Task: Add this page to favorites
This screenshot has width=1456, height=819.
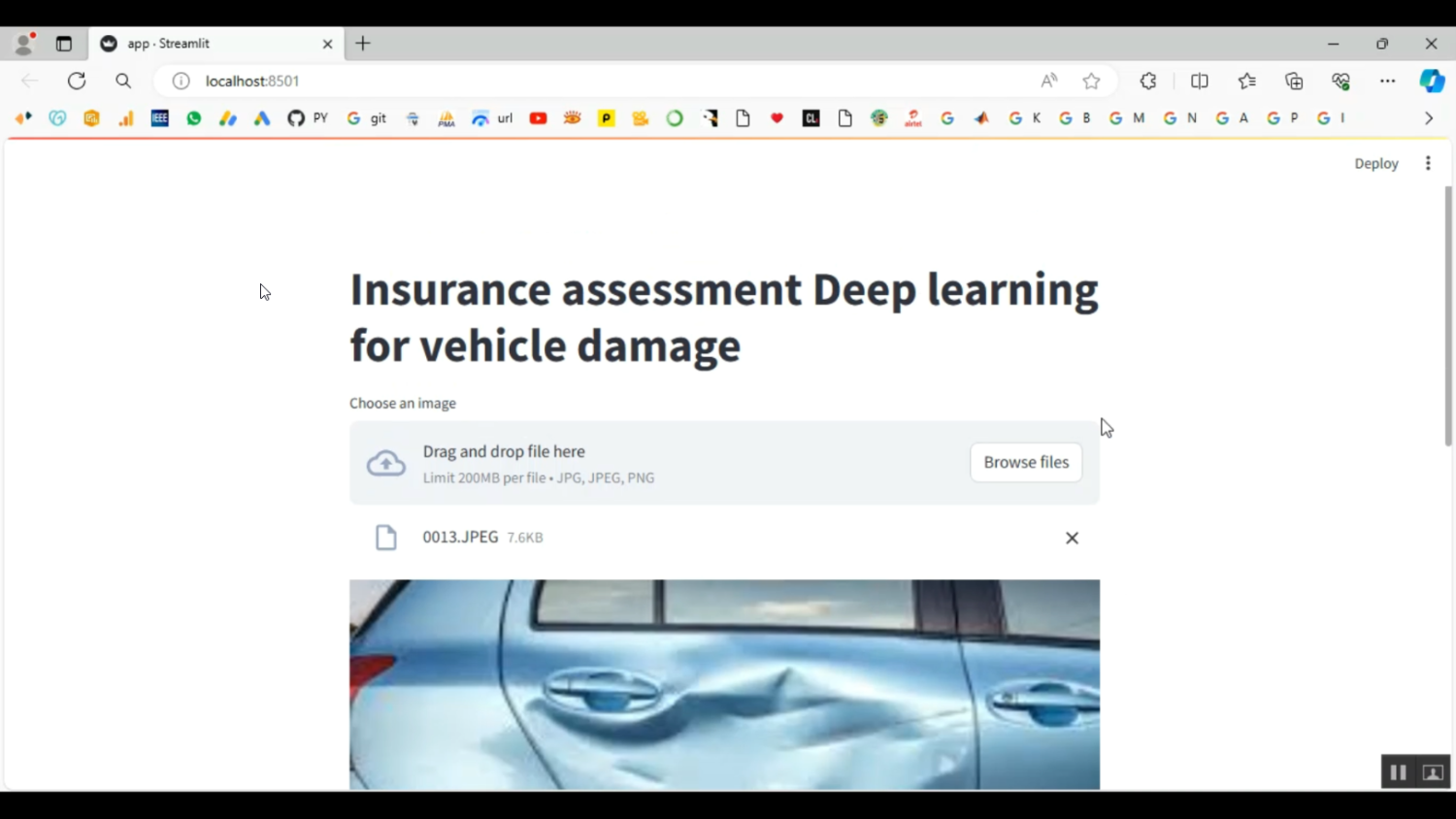Action: tap(1091, 81)
